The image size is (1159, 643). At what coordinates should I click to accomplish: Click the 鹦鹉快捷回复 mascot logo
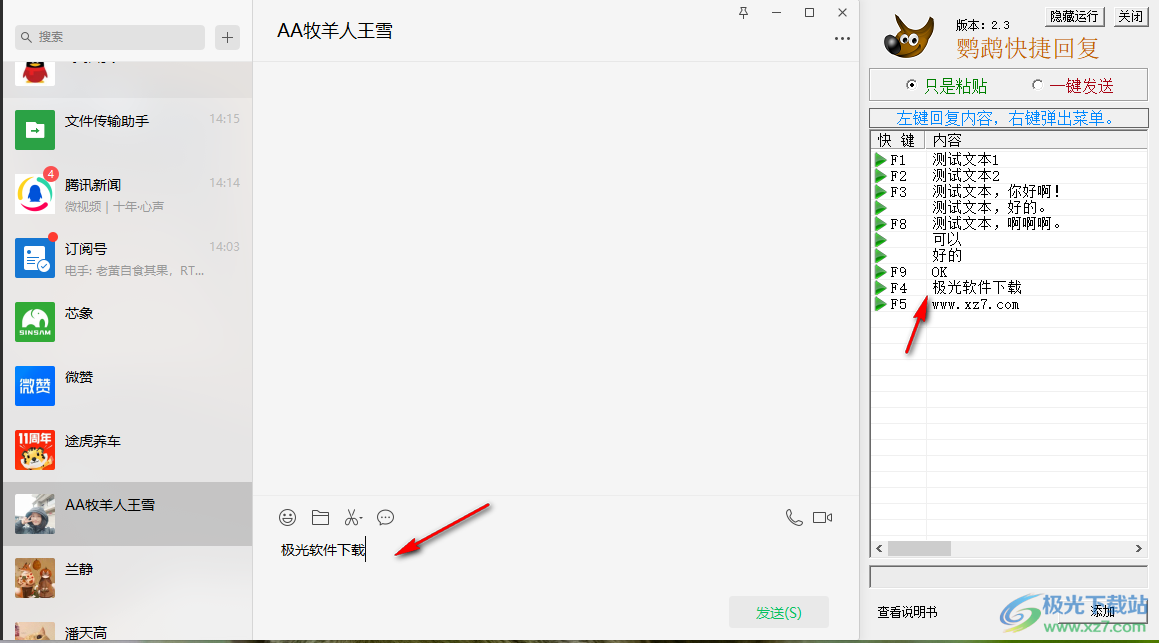(x=908, y=37)
